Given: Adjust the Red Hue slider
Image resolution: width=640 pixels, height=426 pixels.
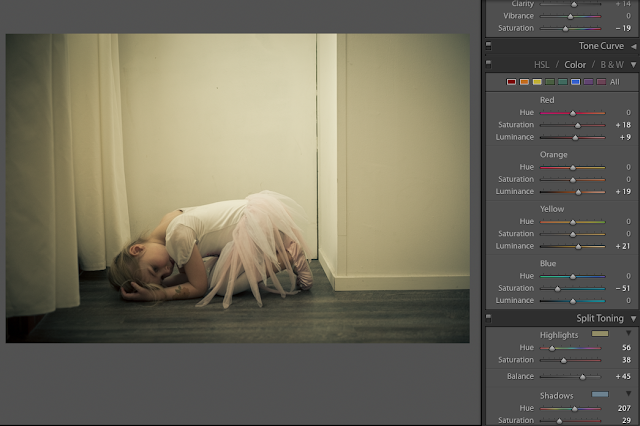Looking at the screenshot, I should click(573, 113).
